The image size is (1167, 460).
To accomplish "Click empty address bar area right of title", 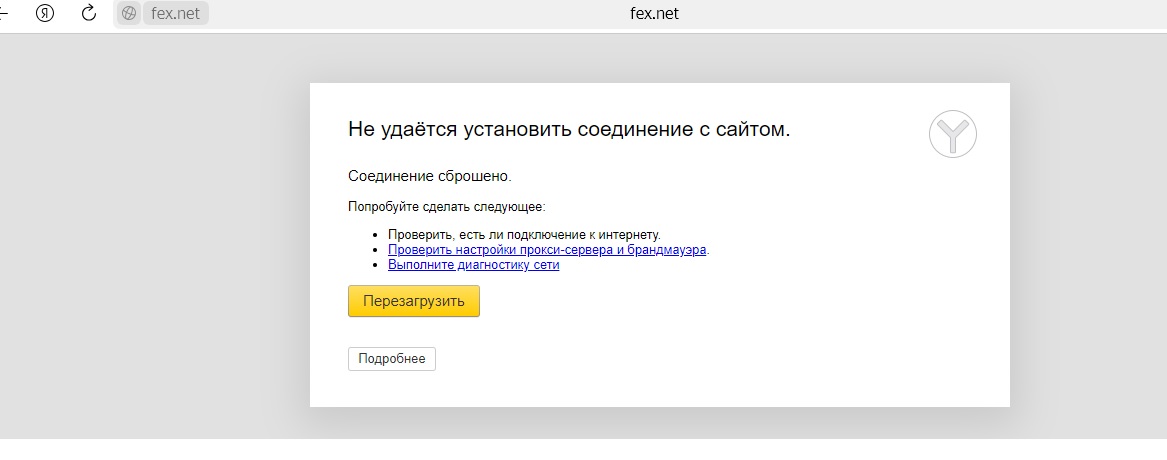I will [x=900, y=14].
